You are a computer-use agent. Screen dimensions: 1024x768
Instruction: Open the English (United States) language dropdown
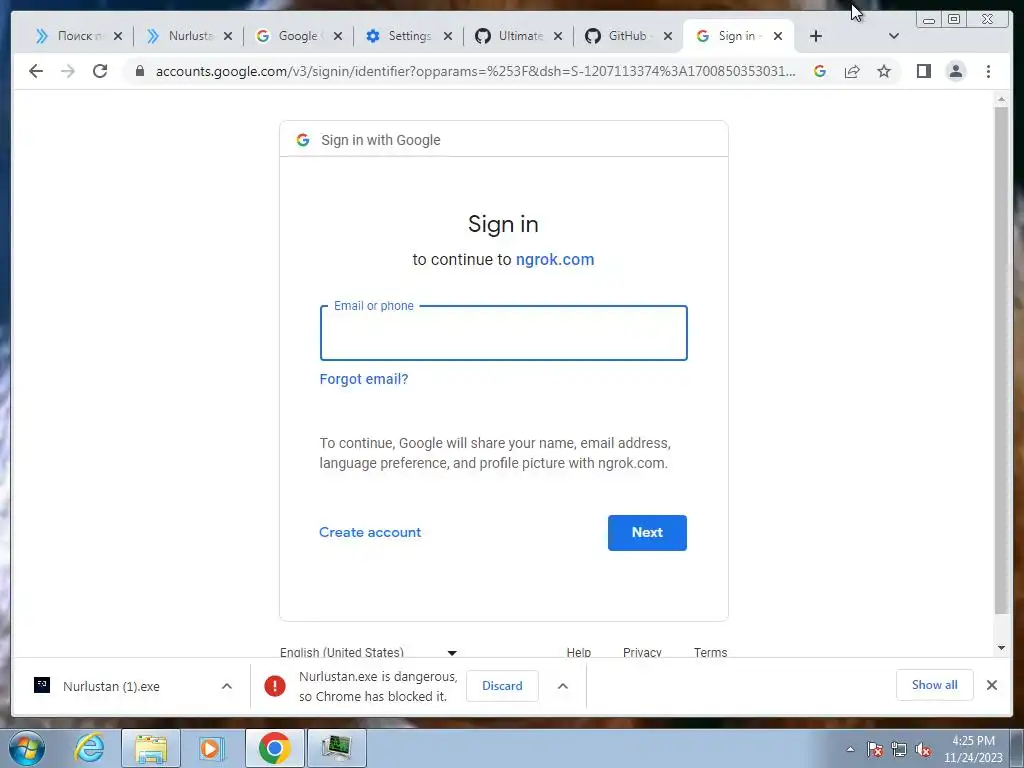pos(368,652)
